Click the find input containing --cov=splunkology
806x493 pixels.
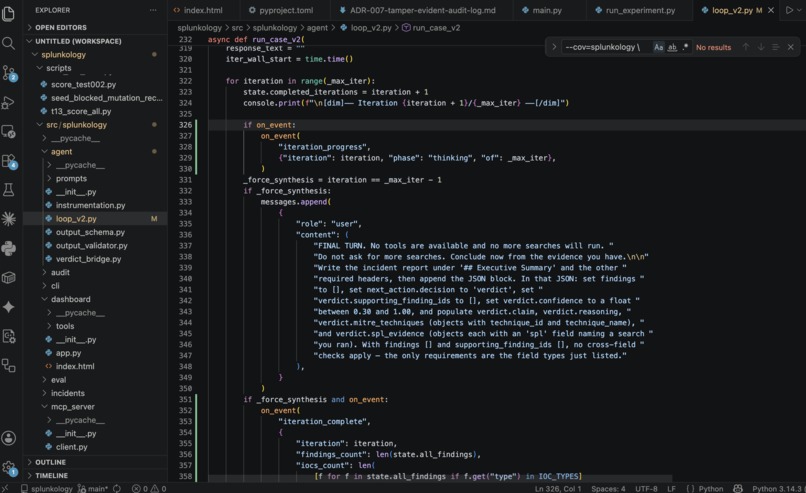point(607,47)
